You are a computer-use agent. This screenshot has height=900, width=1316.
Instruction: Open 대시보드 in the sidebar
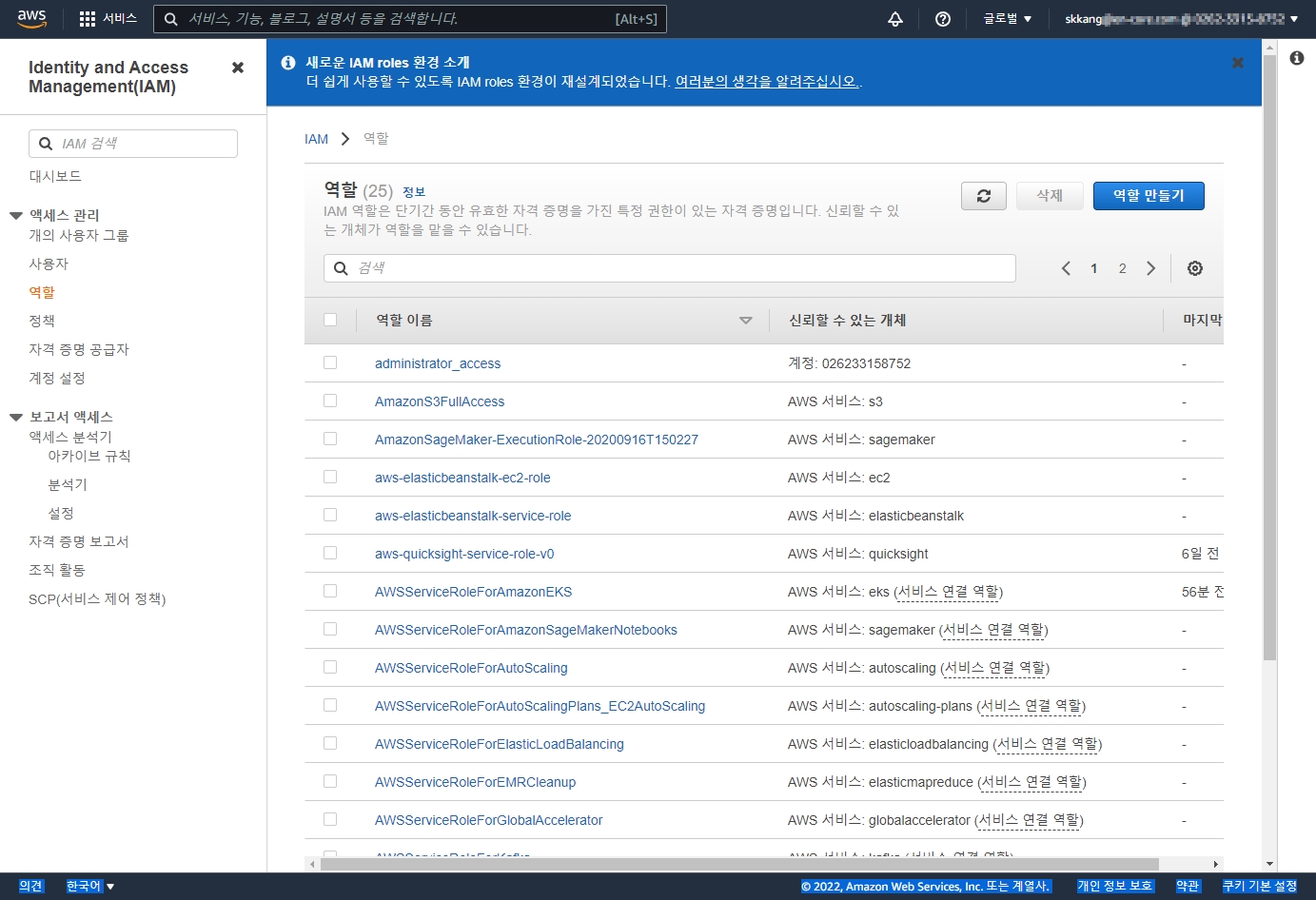tap(55, 176)
